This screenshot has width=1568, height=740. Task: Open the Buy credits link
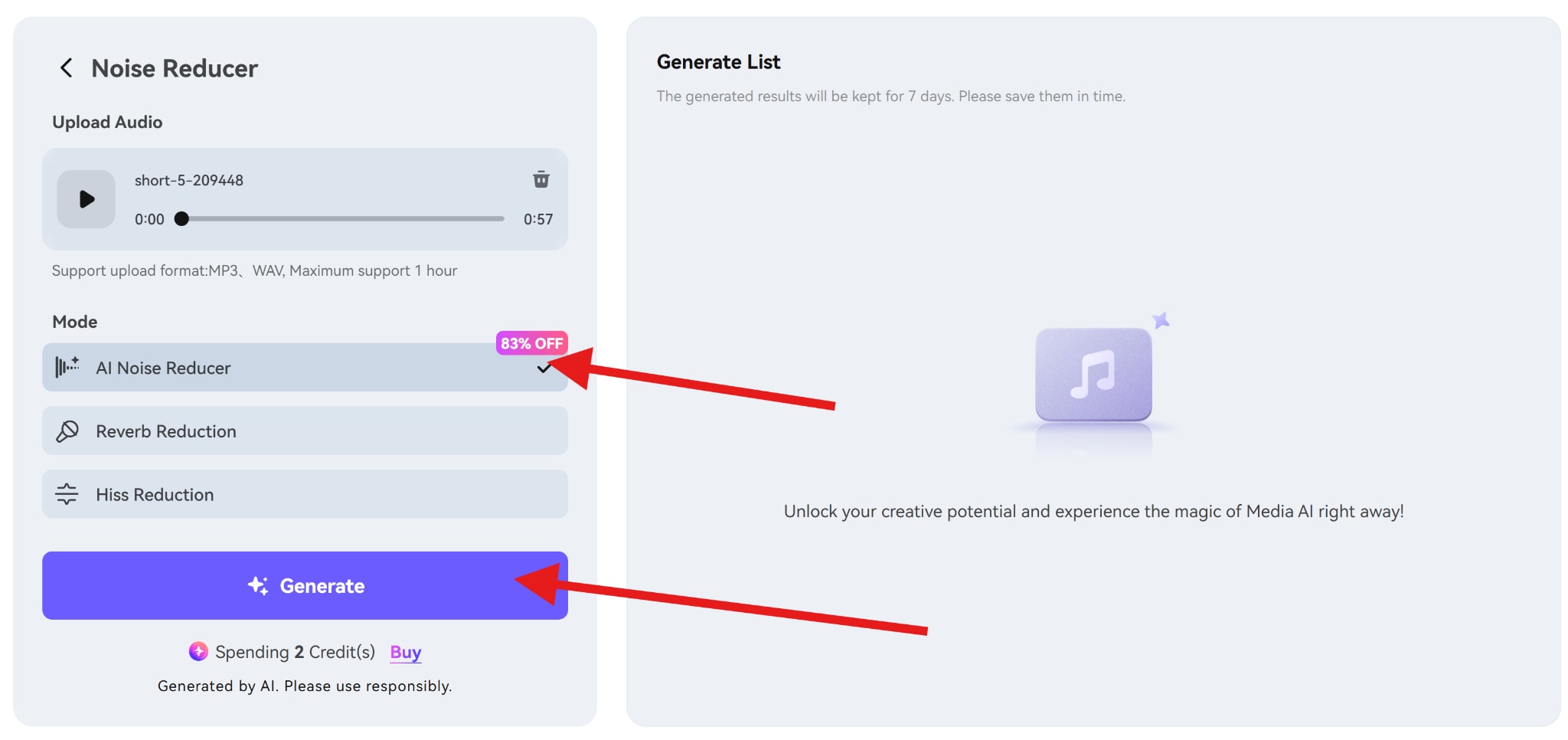tap(404, 652)
